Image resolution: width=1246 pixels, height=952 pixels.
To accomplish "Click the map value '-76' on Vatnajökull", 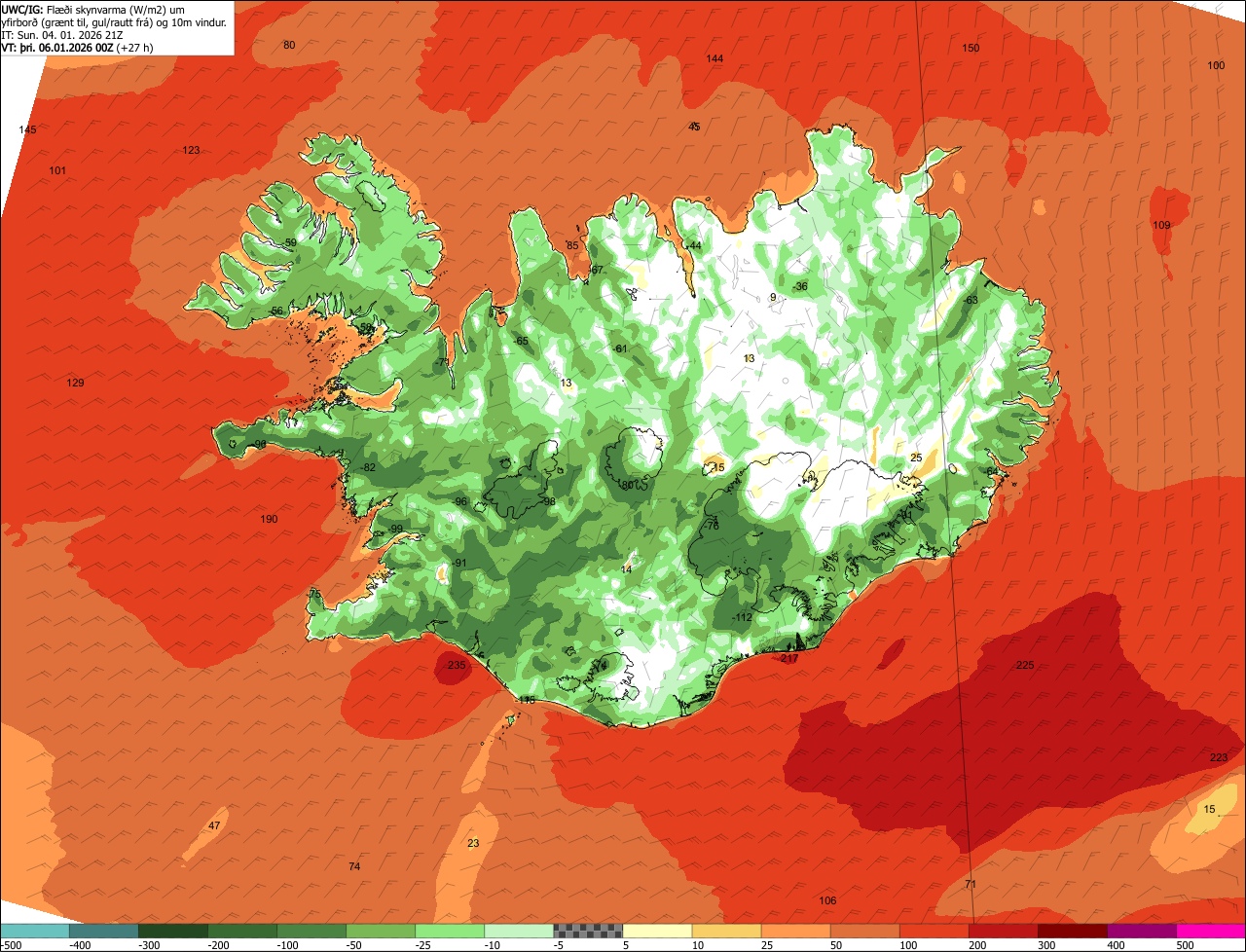I will coord(712,526).
